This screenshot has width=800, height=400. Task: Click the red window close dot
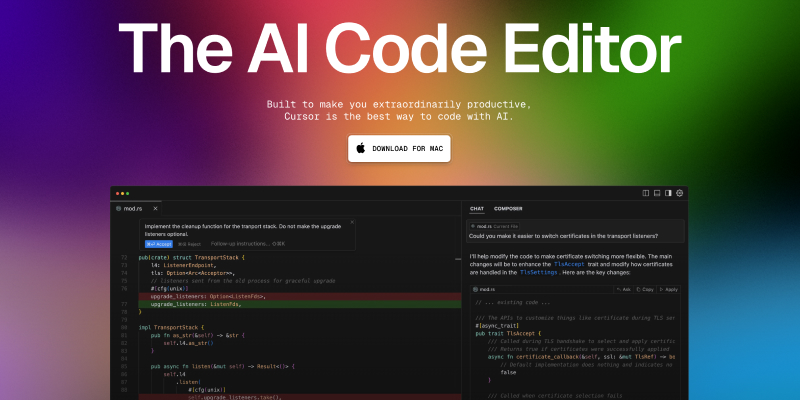click(117, 193)
